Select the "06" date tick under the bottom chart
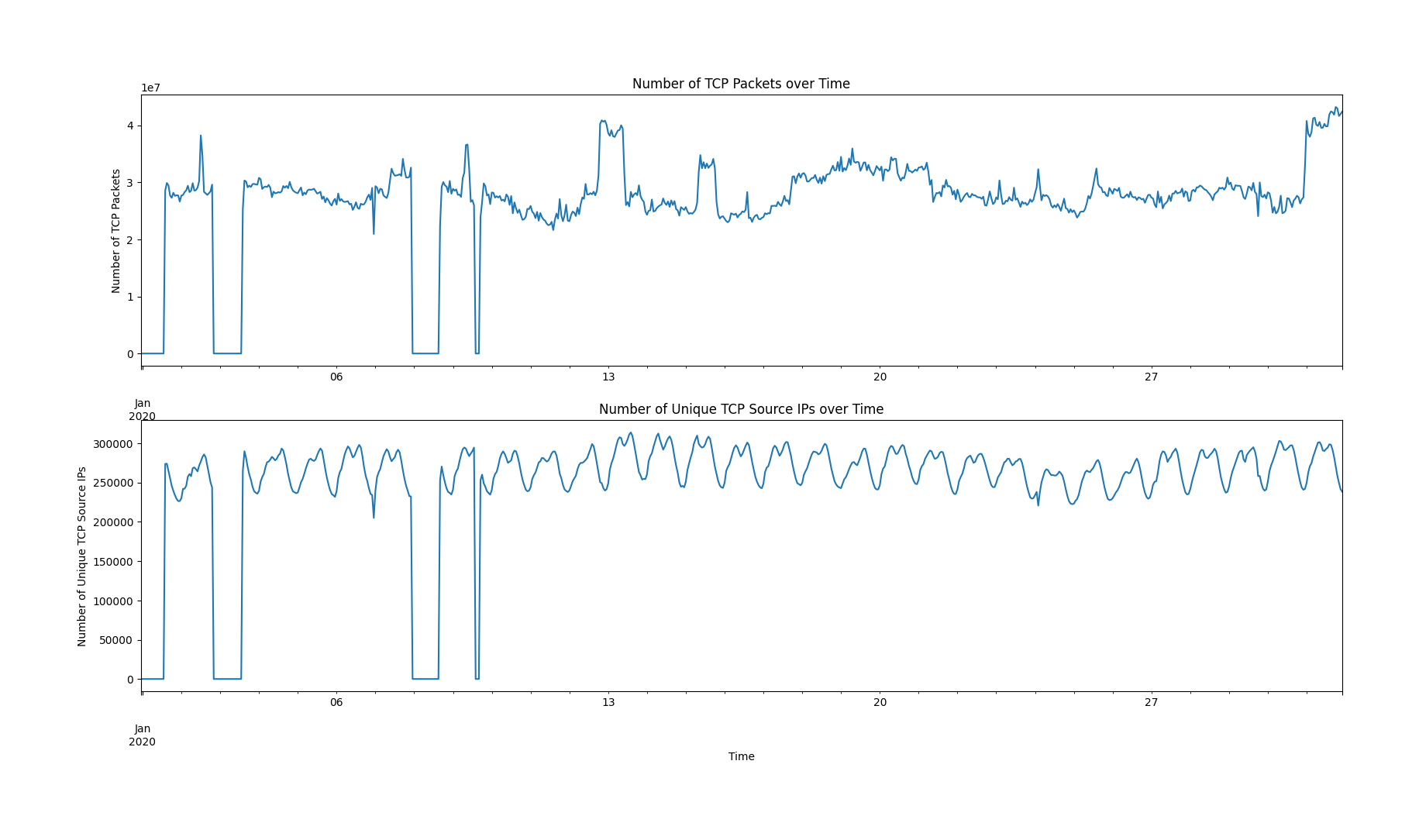The image size is (1419, 840). point(336,703)
